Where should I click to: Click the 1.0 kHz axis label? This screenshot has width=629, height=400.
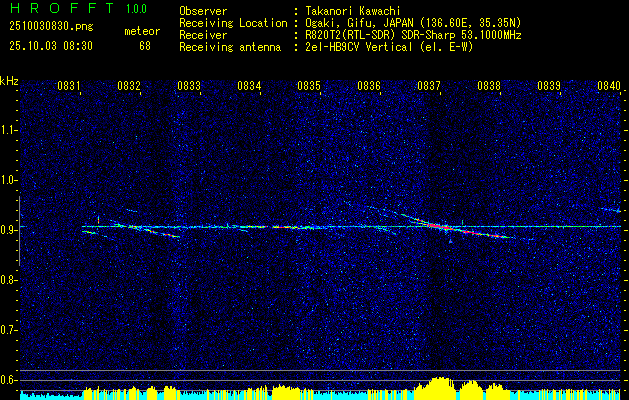coord(8,180)
